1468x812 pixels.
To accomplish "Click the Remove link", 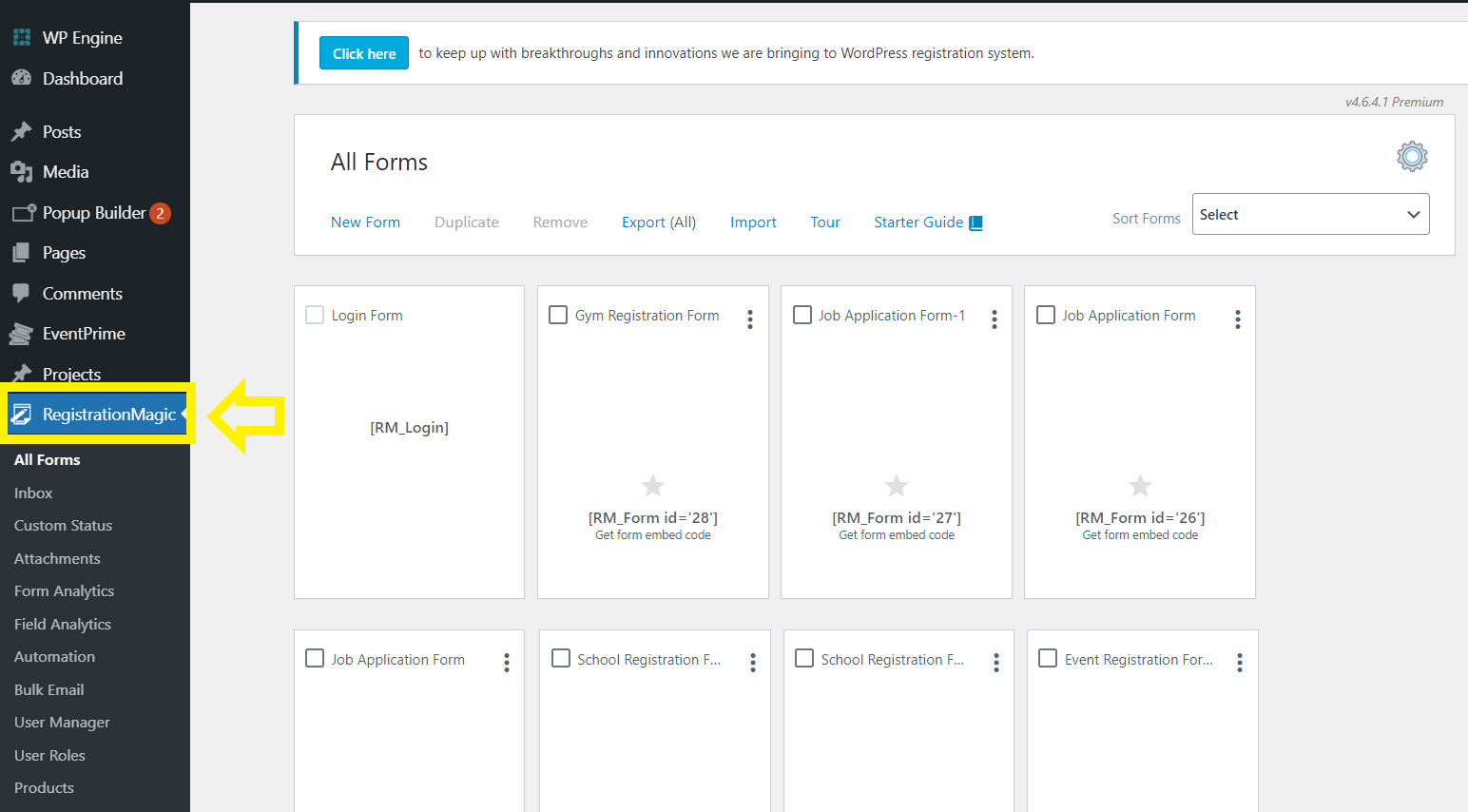I will (x=560, y=222).
